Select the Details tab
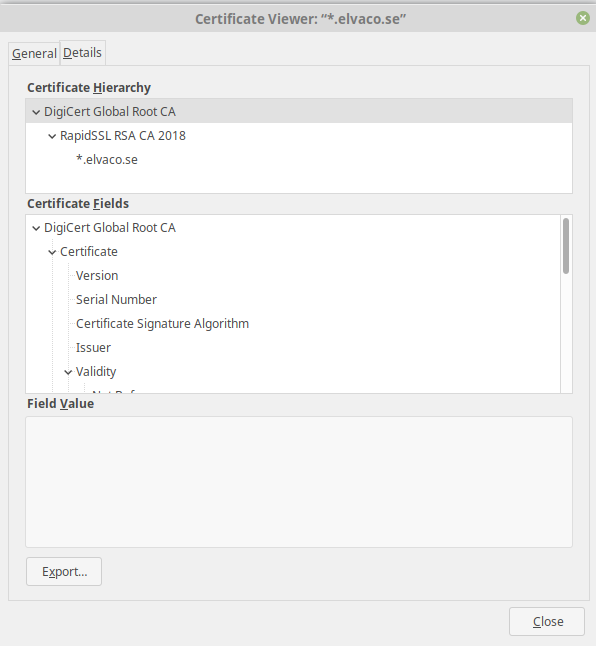The image size is (596, 646). 82,53
